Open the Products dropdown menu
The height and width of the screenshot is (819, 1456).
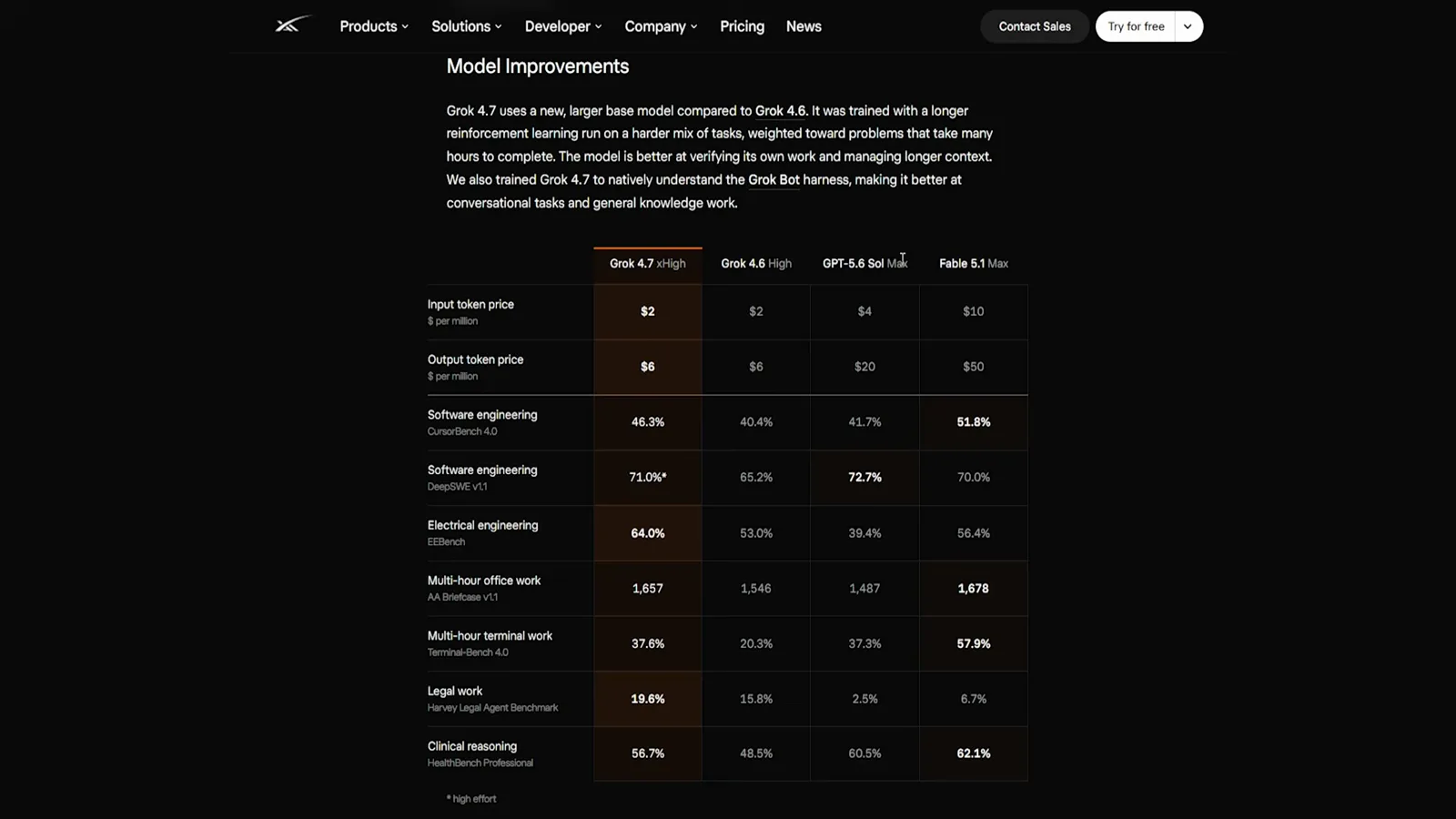(374, 26)
